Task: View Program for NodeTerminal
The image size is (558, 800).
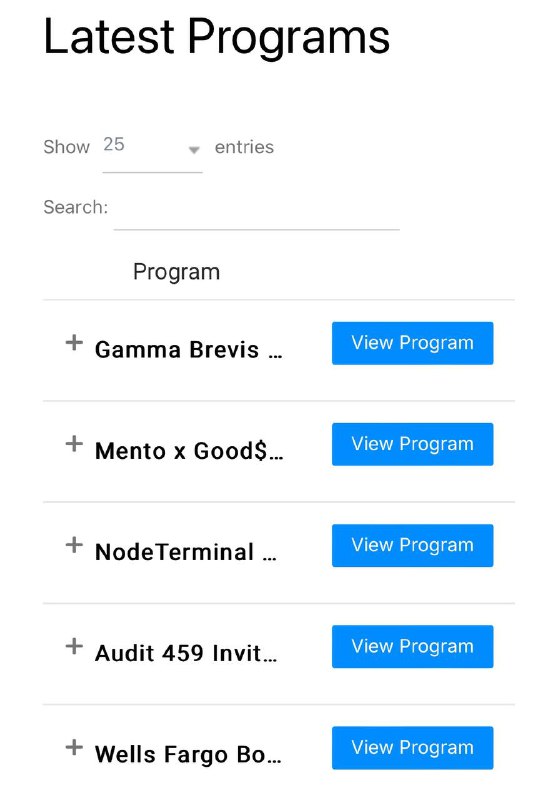Action: coord(412,545)
